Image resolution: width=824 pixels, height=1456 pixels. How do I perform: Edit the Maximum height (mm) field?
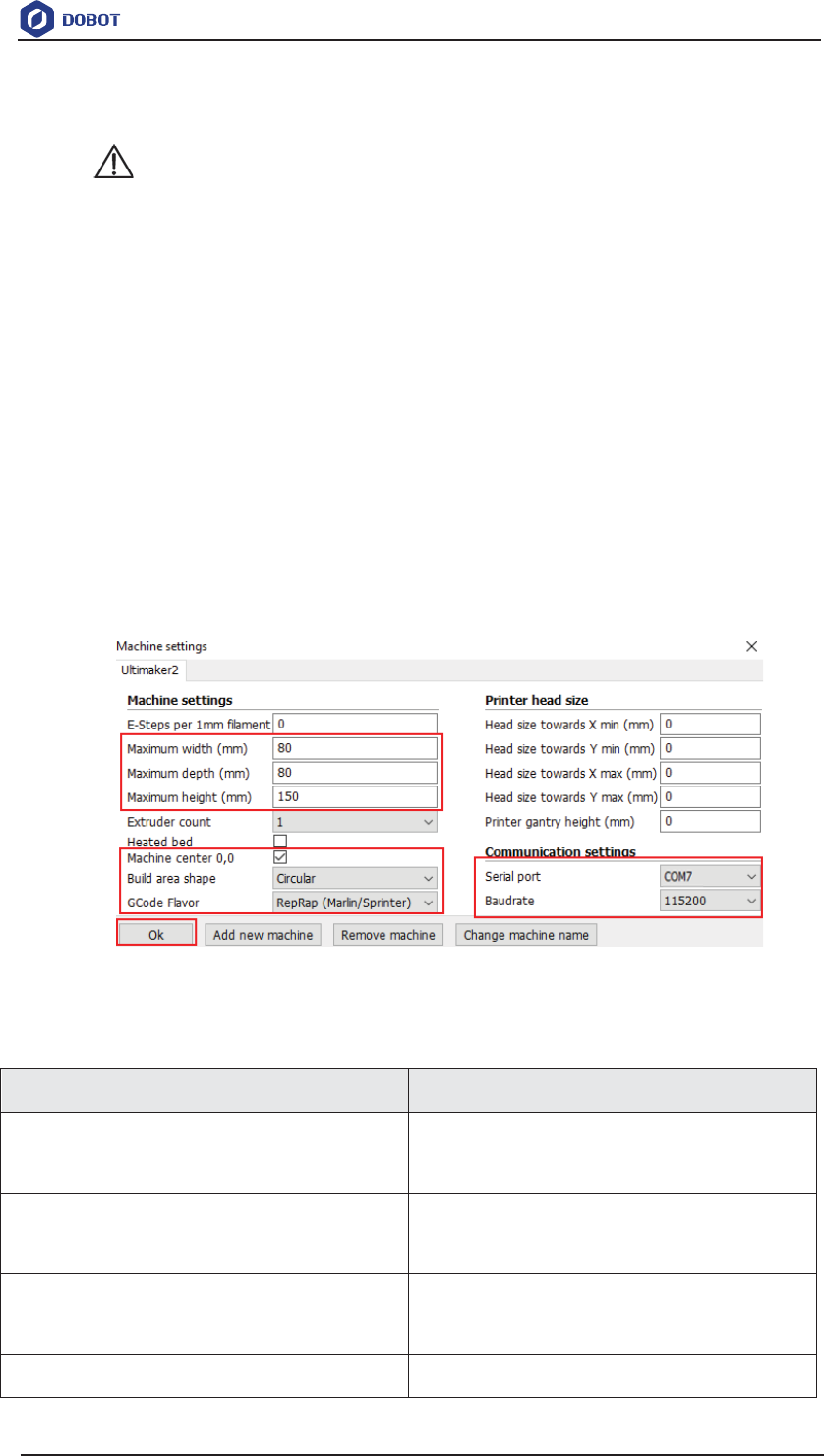[x=355, y=796]
